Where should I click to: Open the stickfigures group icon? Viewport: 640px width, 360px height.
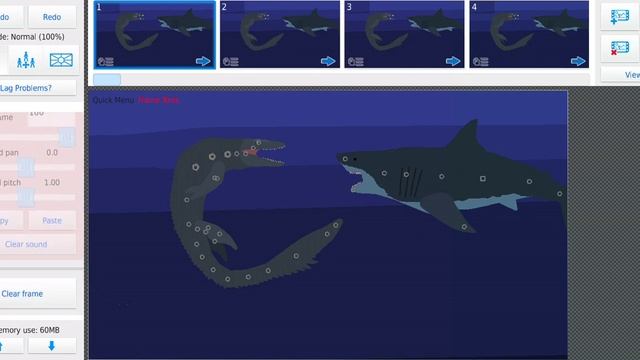tap(26, 60)
